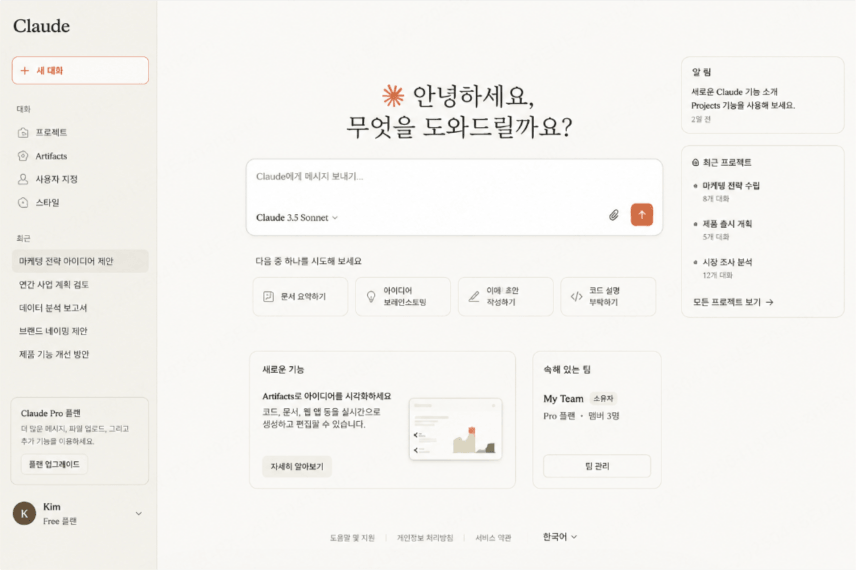Open the 개인정보 처리방침 footer link
The height and width of the screenshot is (570, 856).
[x=425, y=538]
